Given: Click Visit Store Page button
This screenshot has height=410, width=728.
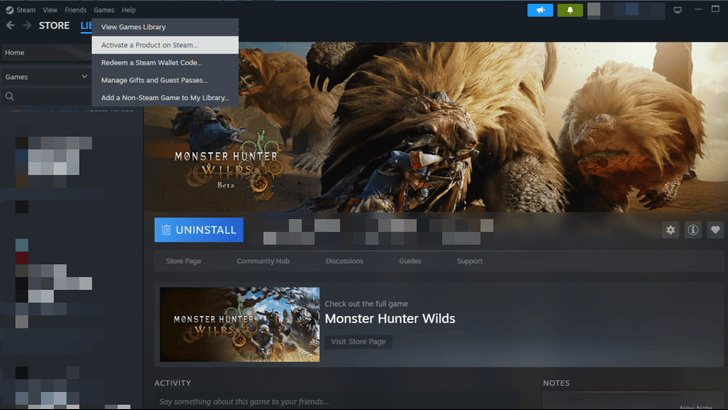Looking at the screenshot, I should pos(358,342).
